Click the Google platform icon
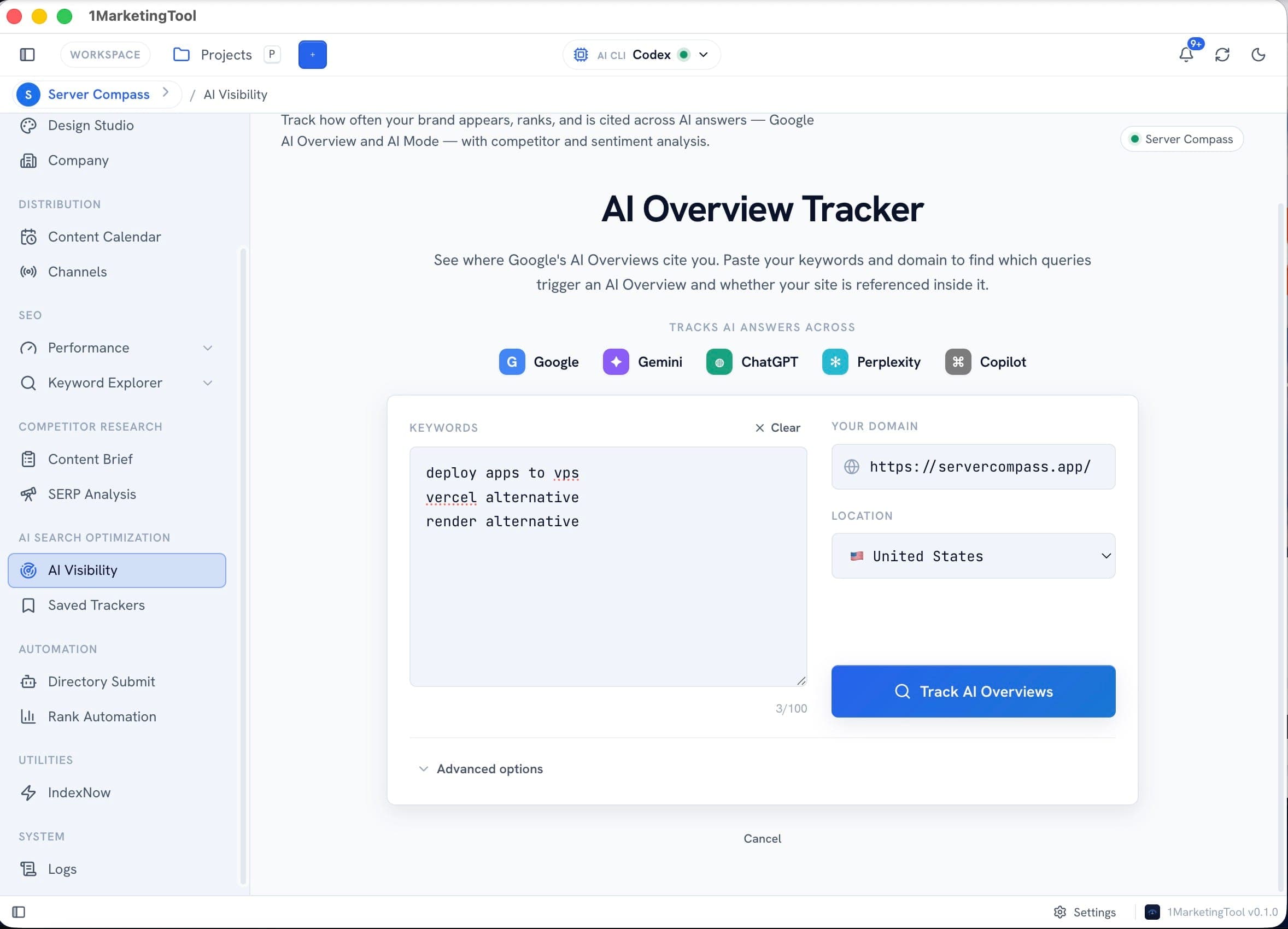The image size is (1288, 929). click(512, 362)
